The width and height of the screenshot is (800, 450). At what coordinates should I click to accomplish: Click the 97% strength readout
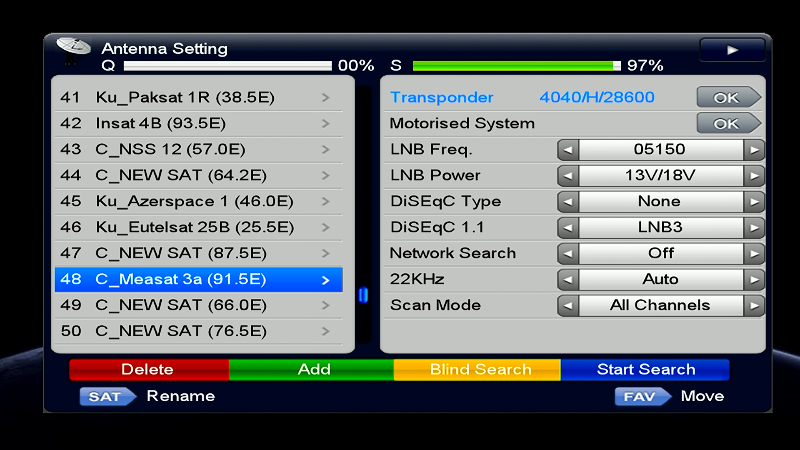click(645, 66)
